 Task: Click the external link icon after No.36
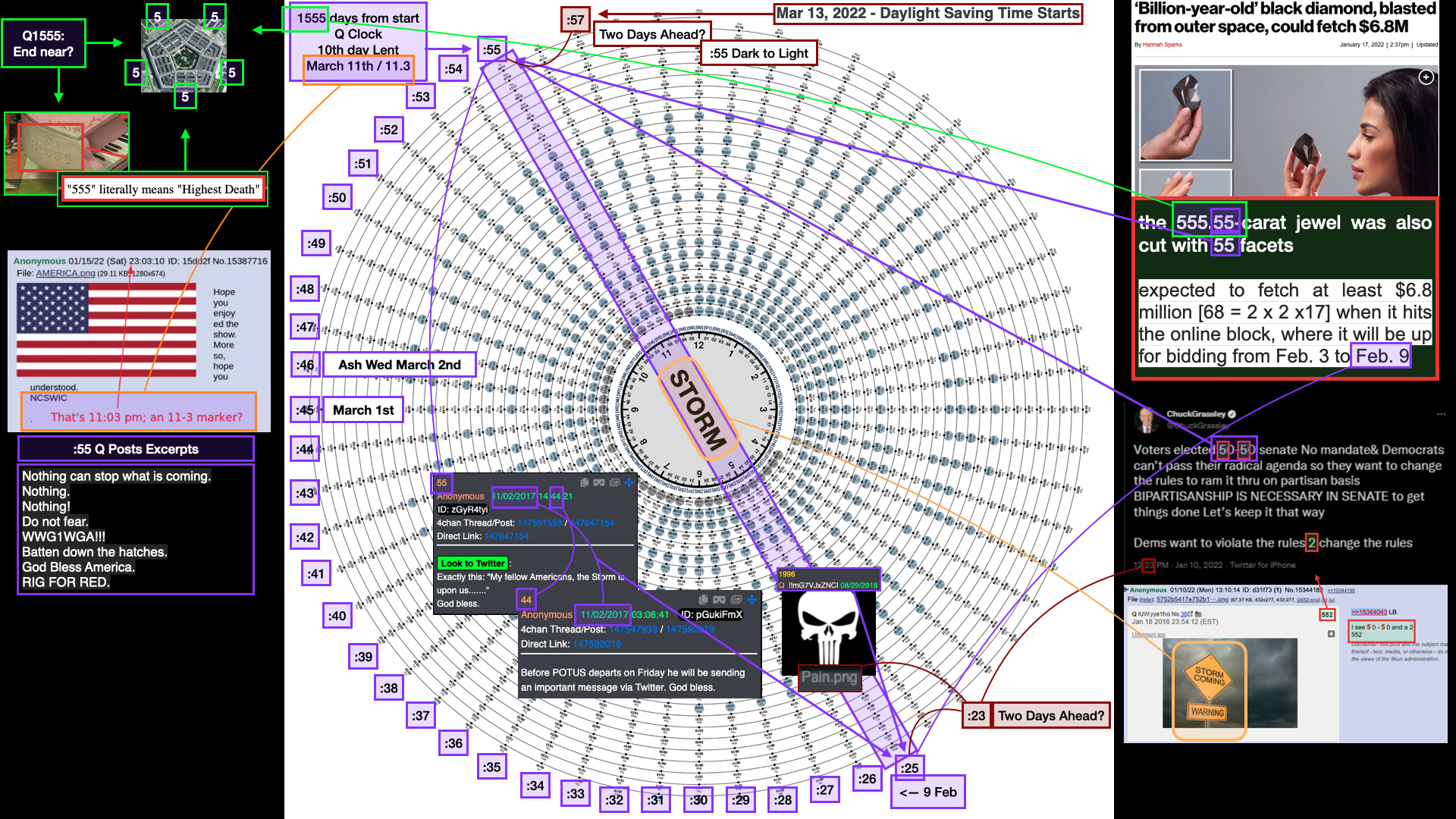1191,614
